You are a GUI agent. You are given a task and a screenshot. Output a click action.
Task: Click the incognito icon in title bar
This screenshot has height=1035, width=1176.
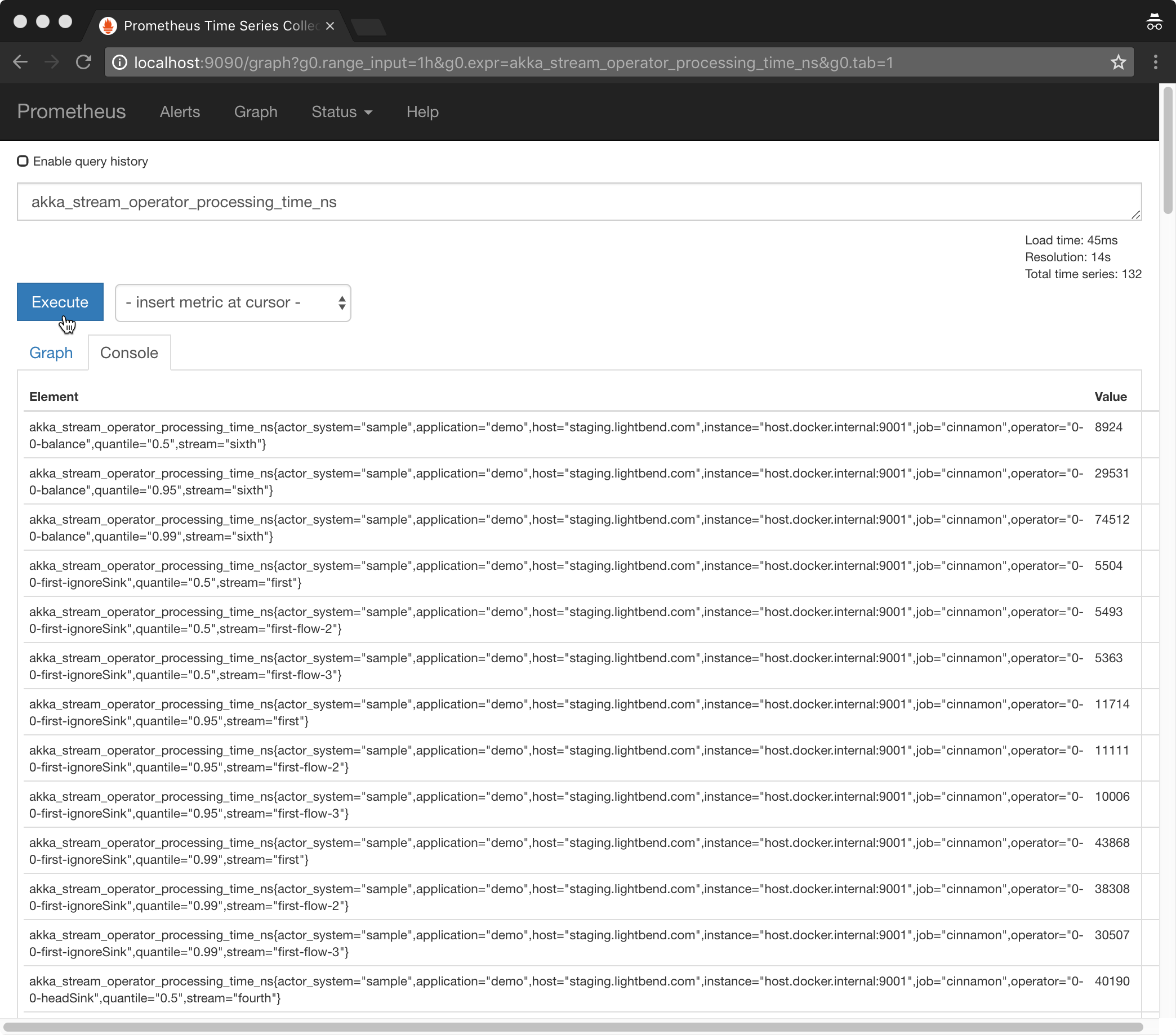pyautogui.click(x=1154, y=22)
